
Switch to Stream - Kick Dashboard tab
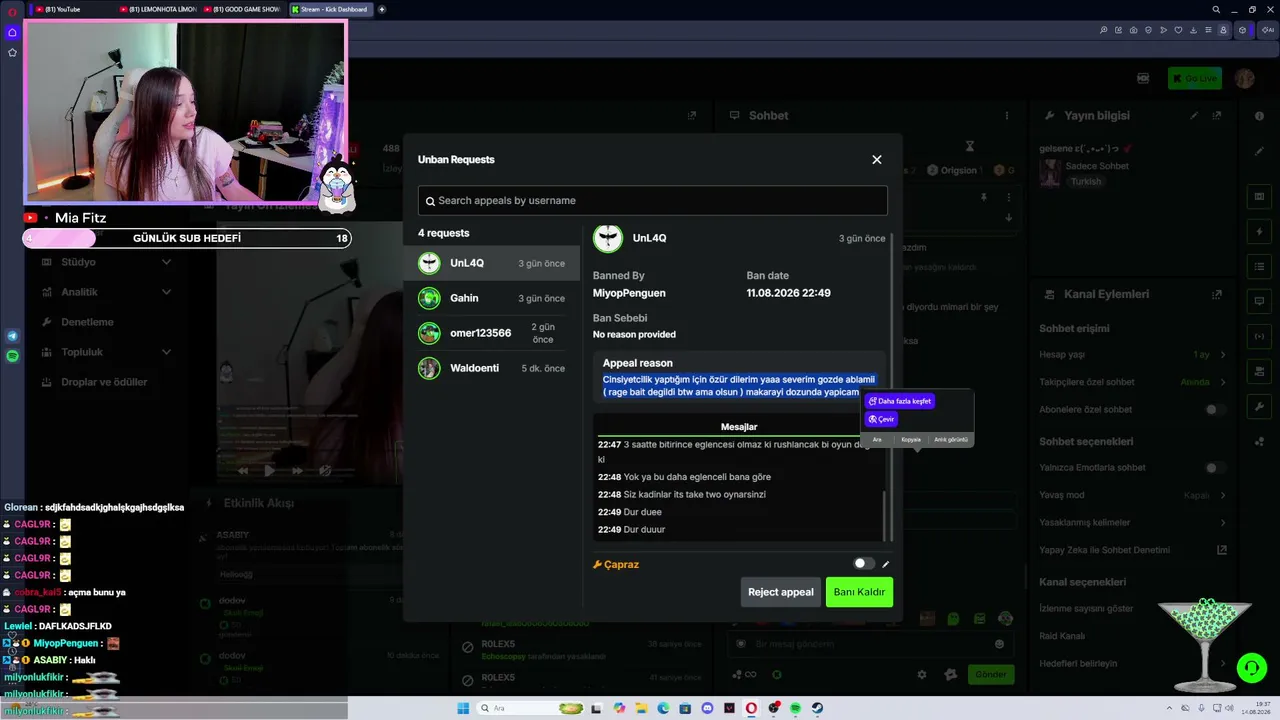click(330, 9)
